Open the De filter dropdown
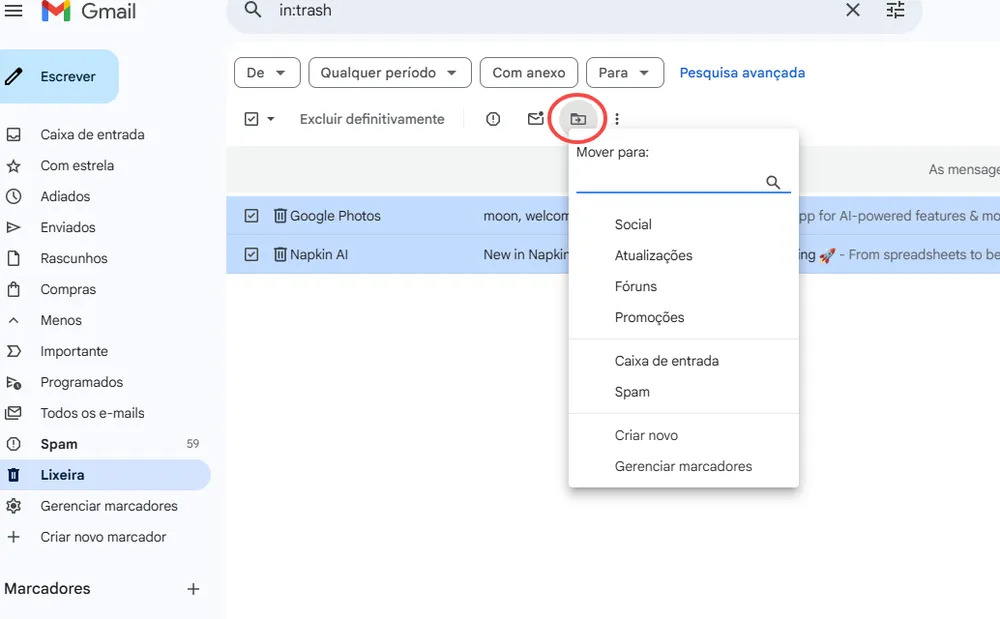 266,72
